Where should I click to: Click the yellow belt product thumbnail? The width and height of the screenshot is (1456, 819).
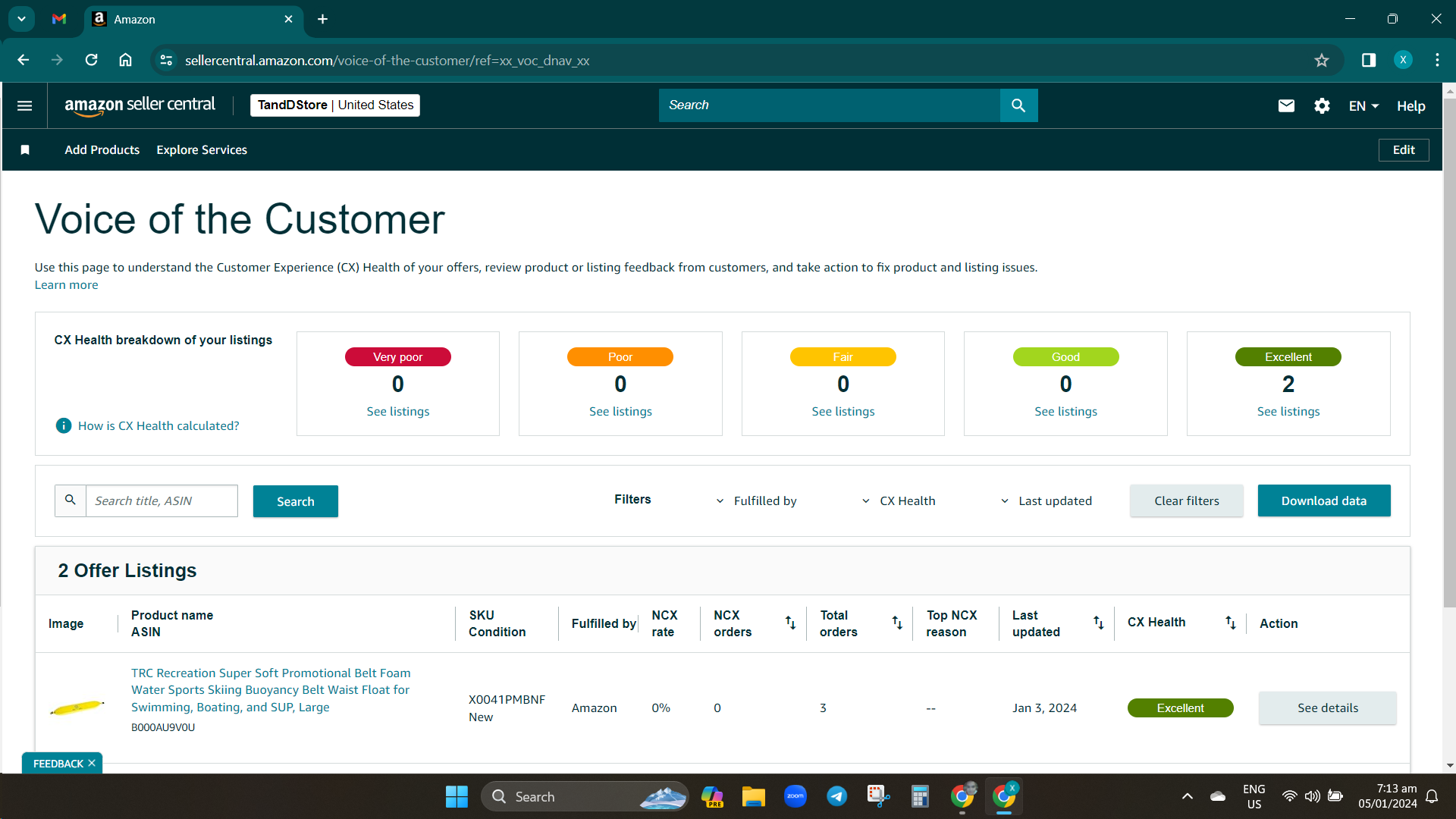coord(77,708)
